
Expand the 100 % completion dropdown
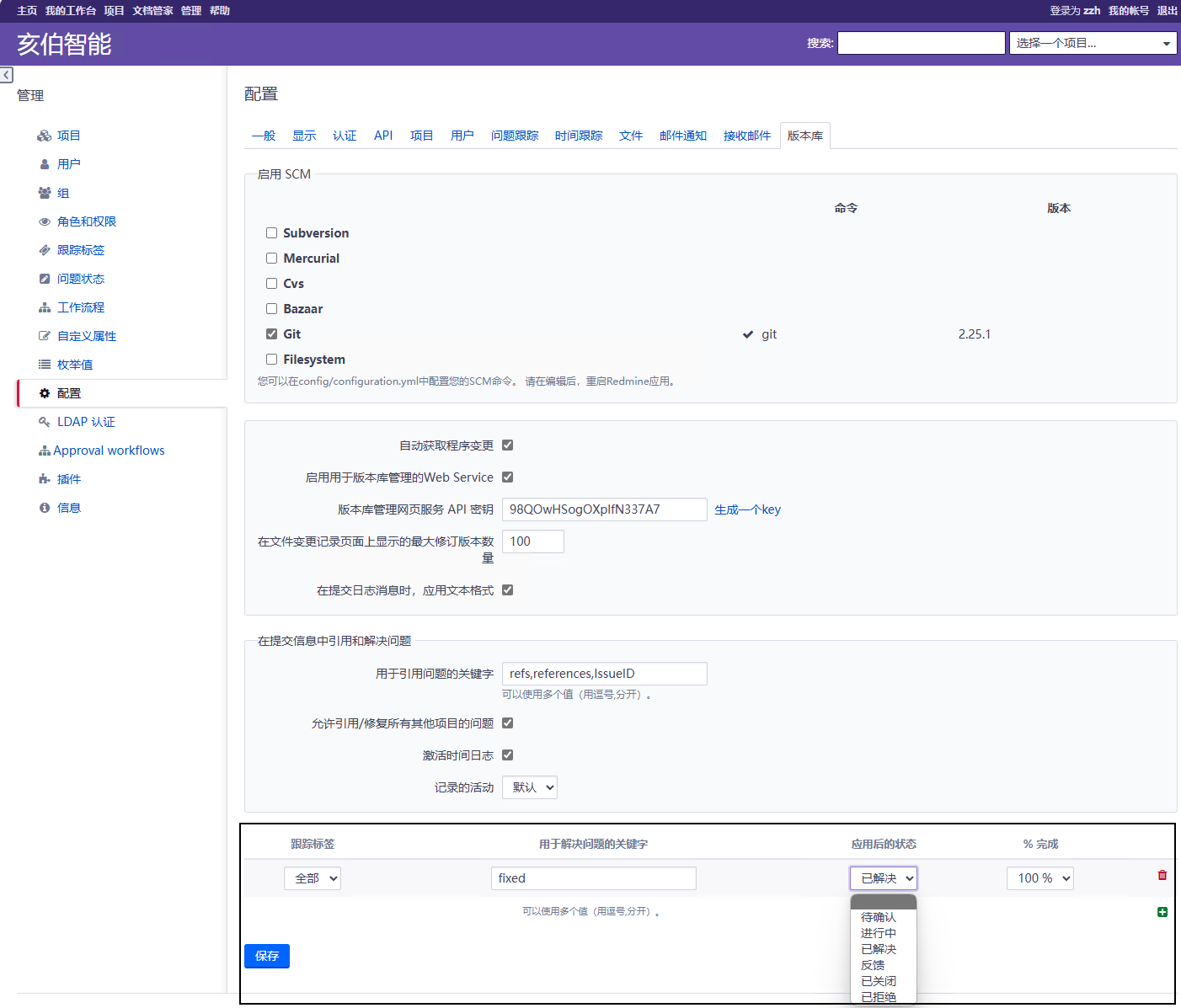pyautogui.click(x=1040, y=878)
